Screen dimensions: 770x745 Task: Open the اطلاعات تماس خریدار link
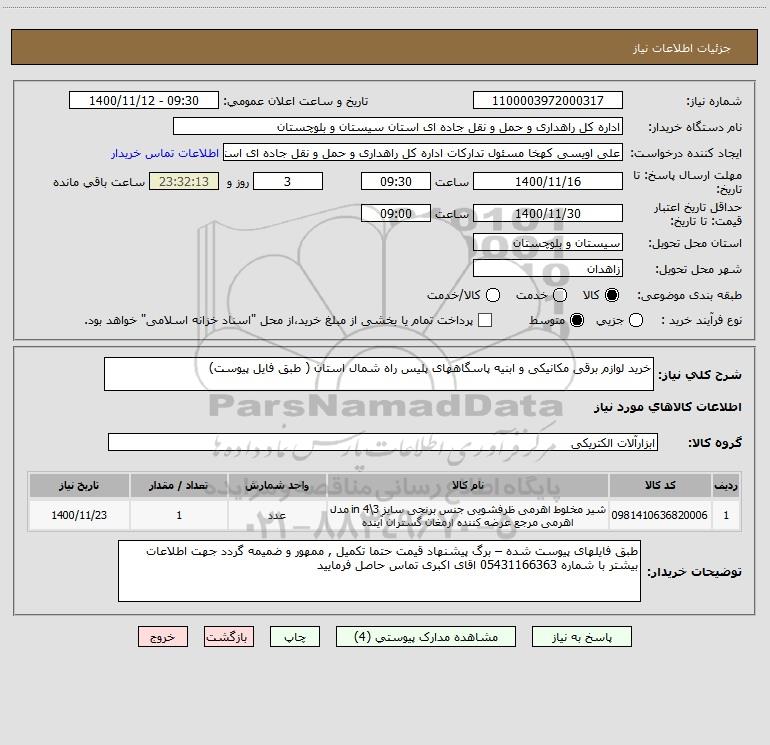165,153
